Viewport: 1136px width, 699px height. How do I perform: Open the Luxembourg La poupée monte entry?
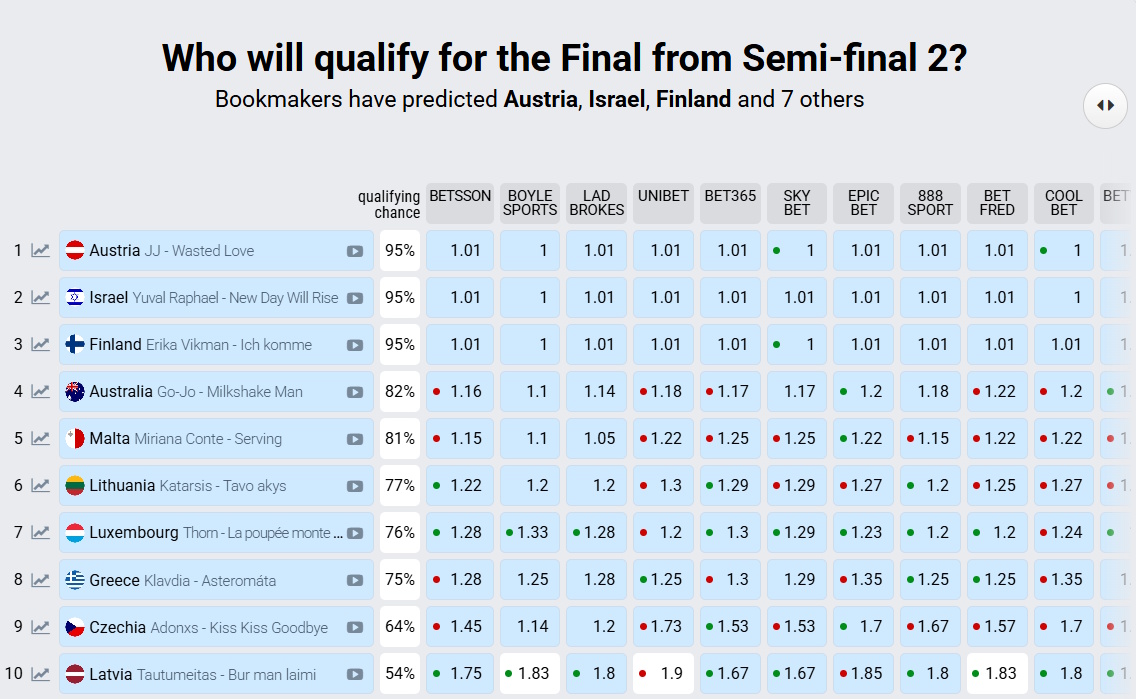point(217,532)
